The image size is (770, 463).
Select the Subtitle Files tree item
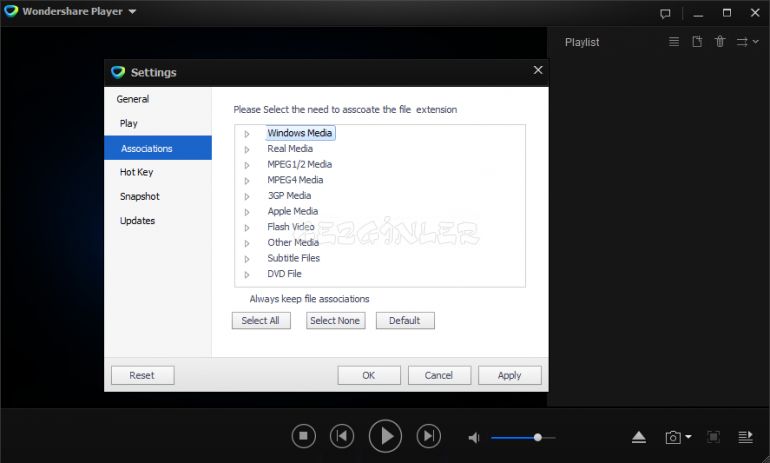(x=294, y=258)
